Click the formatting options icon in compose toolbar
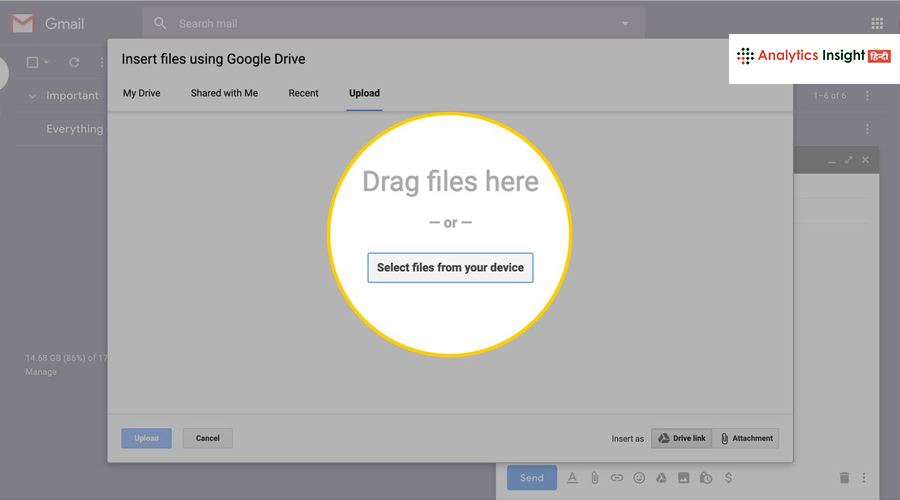Image resolution: width=900 pixels, height=500 pixels. coord(573,478)
